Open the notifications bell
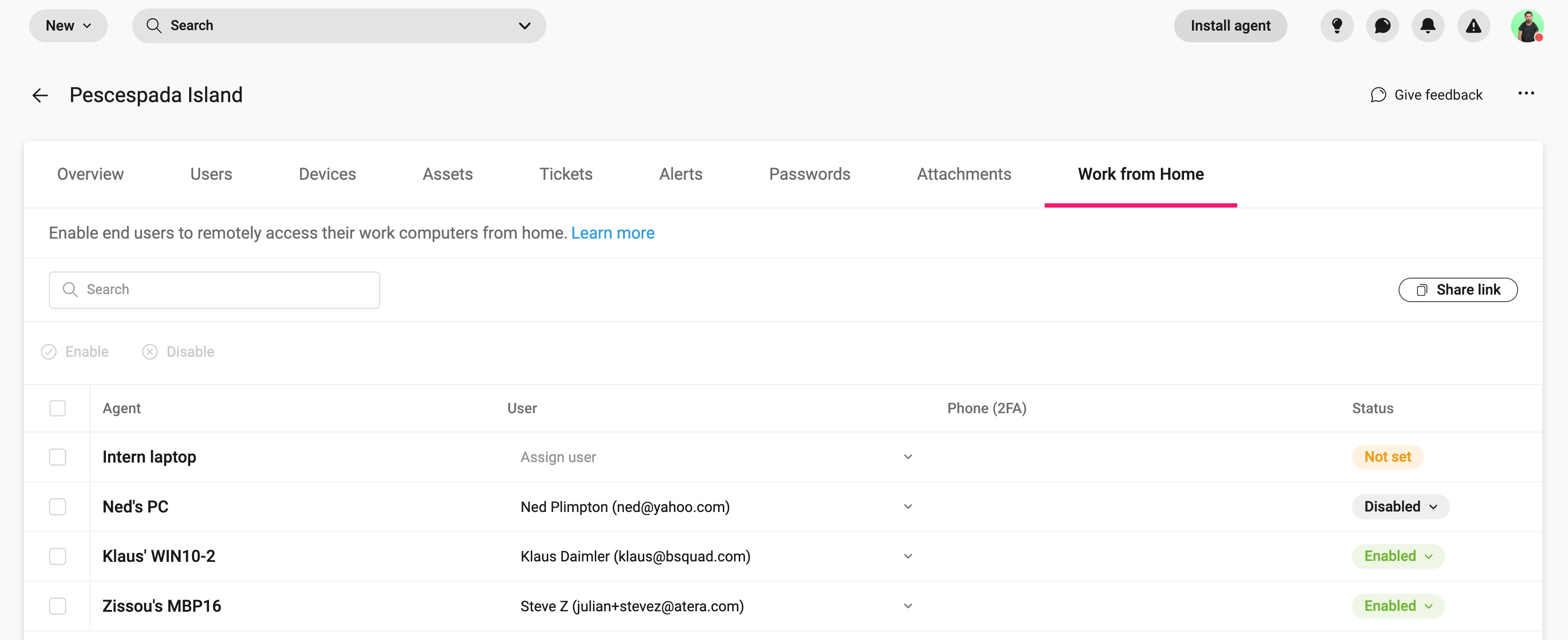 (x=1427, y=25)
